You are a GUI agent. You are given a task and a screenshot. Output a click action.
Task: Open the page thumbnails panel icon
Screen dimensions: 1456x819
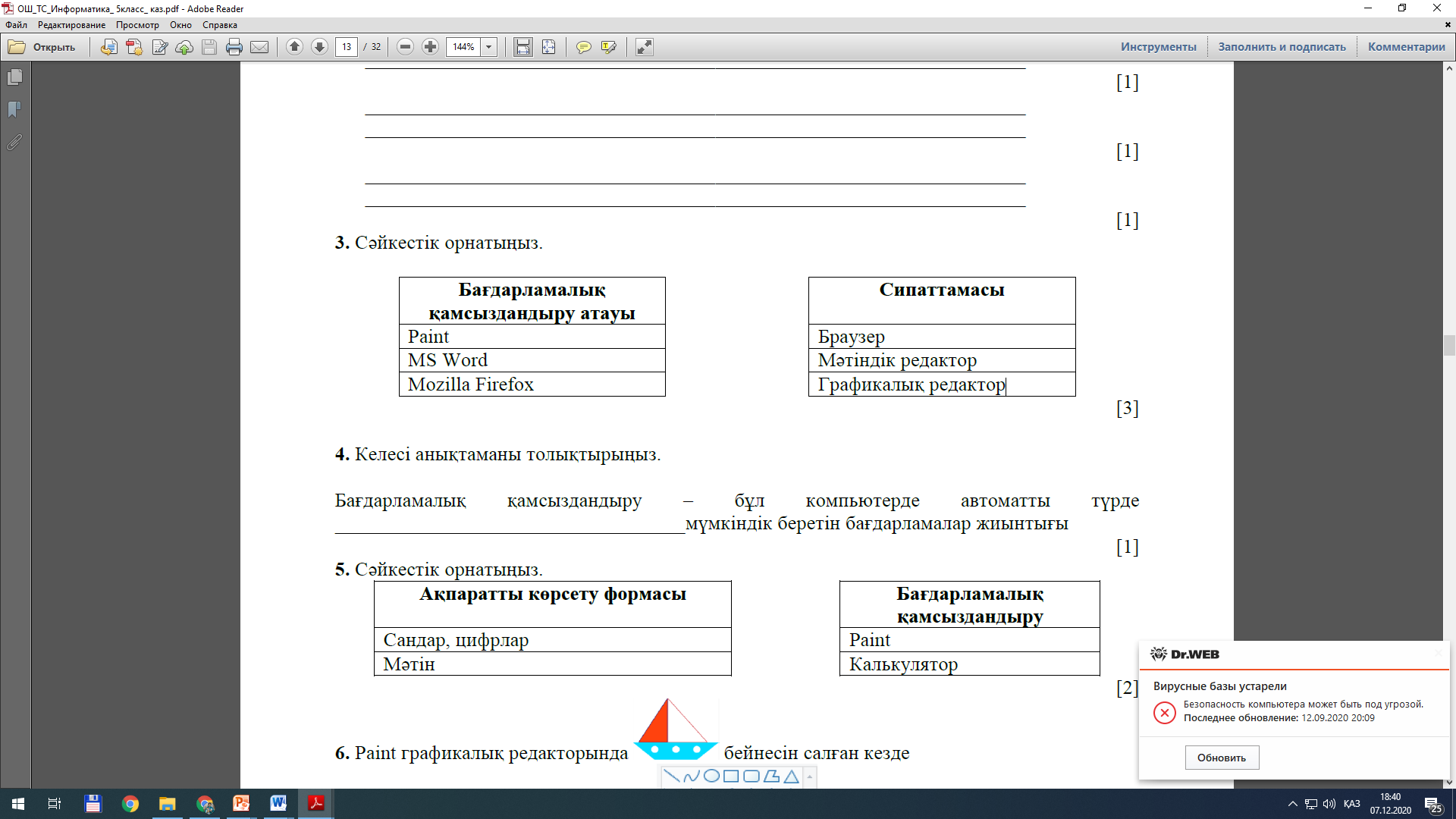14,77
